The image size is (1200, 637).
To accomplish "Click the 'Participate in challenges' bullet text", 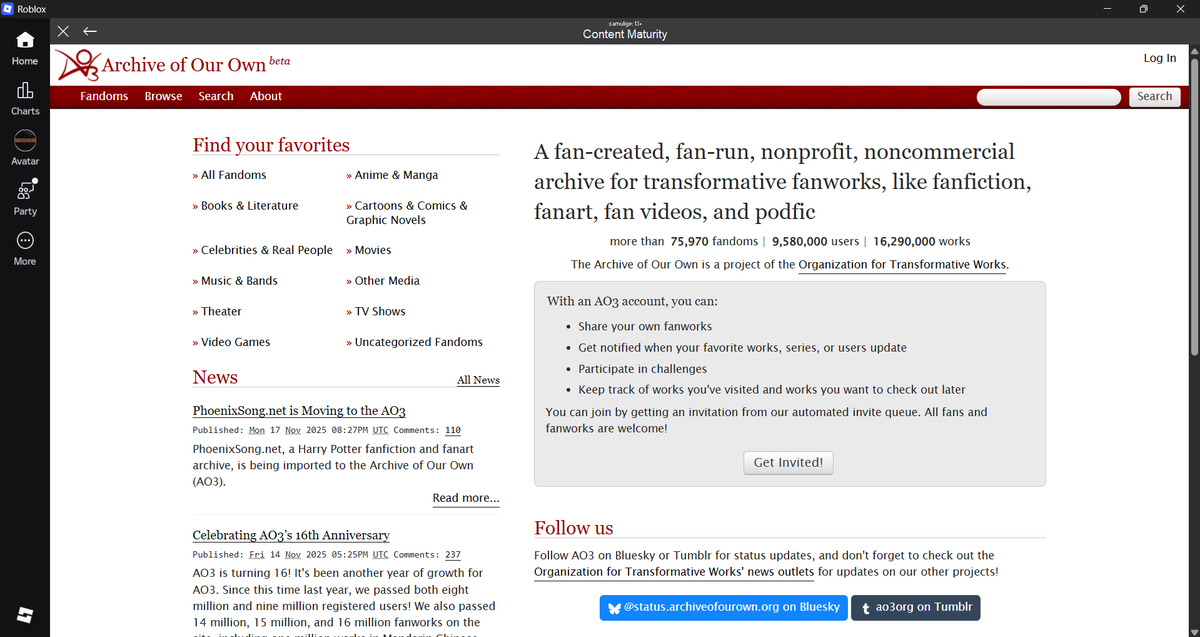I will click(x=643, y=369).
